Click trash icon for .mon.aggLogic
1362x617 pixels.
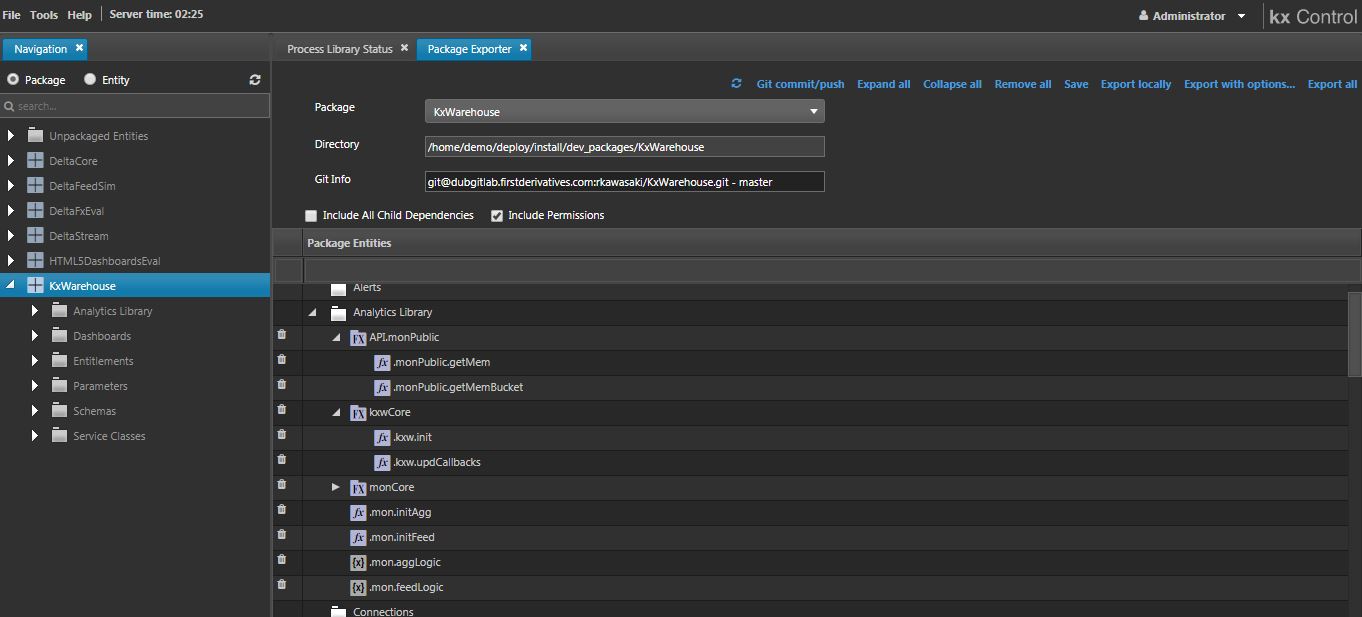282,560
